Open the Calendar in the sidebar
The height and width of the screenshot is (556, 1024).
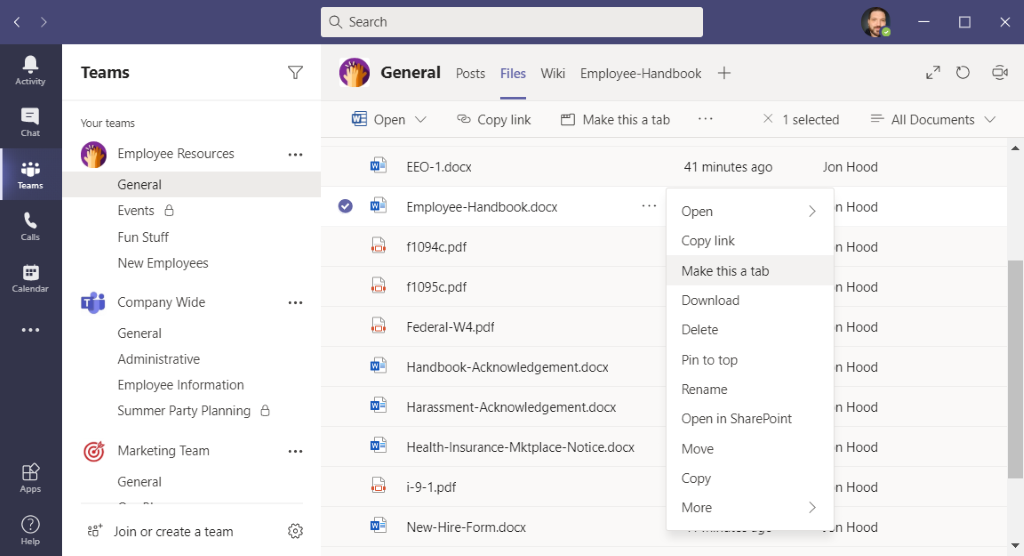coord(30,278)
